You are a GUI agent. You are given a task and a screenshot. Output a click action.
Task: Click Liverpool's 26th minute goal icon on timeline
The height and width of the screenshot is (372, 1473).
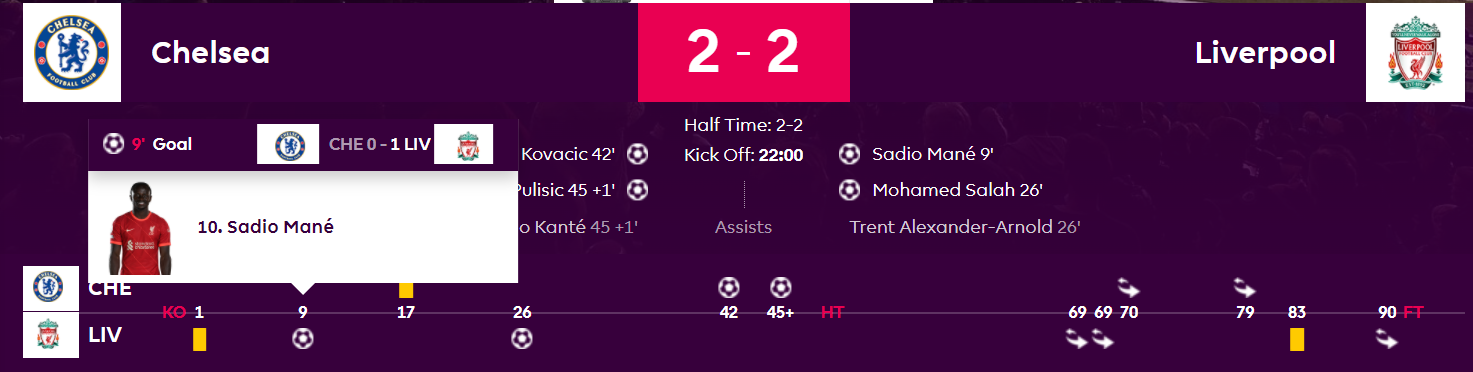click(521, 339)
